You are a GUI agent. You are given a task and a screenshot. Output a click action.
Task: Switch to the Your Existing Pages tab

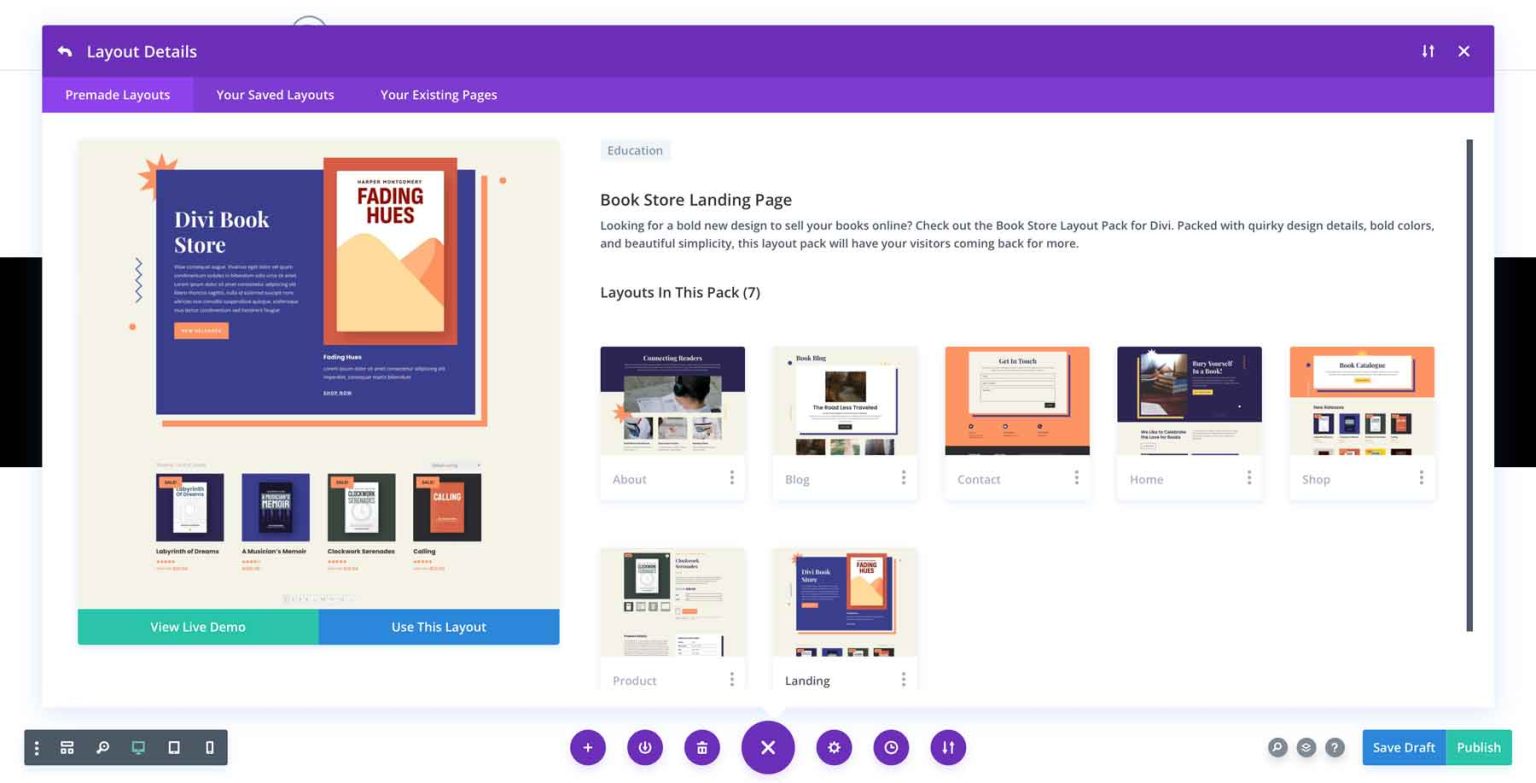click(438, 94)
